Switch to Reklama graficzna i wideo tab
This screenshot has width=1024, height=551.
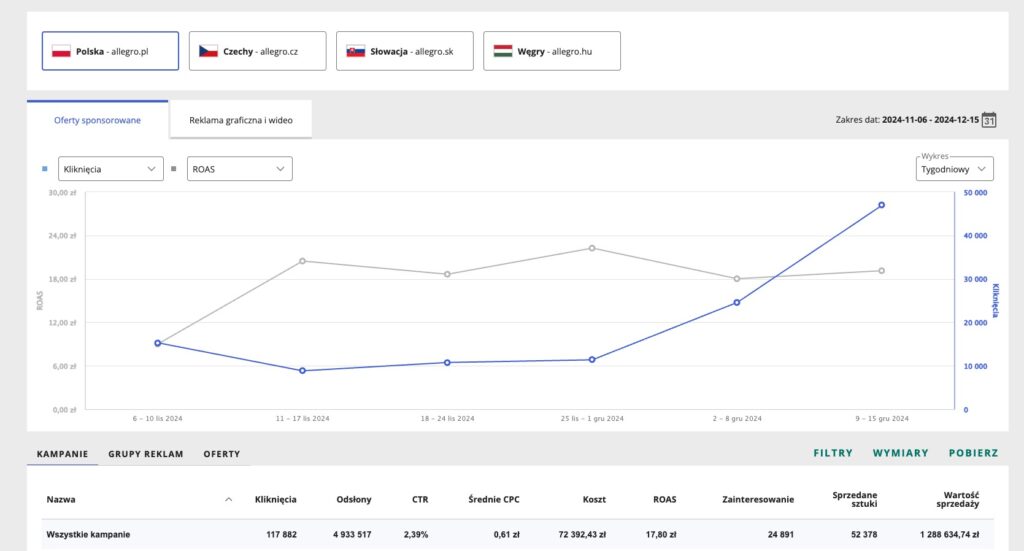coord(240,120)
